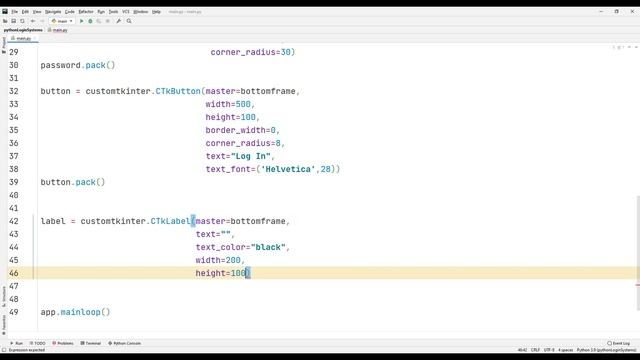The width and height of the screenshot is (640, 360).
Task: Open the Run menu
Action: tap(101, 12)
